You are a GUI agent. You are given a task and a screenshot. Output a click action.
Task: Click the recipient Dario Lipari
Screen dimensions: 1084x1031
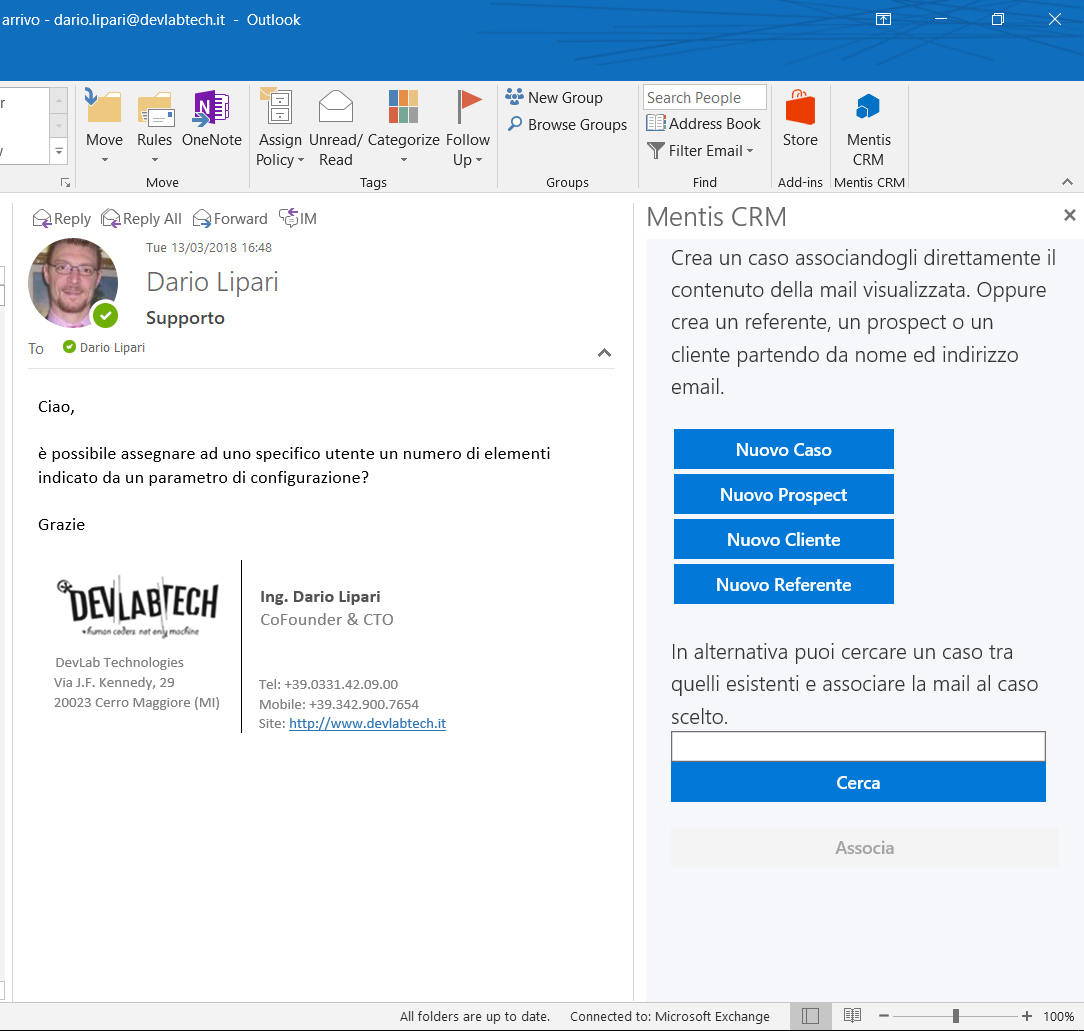[112, 347]
